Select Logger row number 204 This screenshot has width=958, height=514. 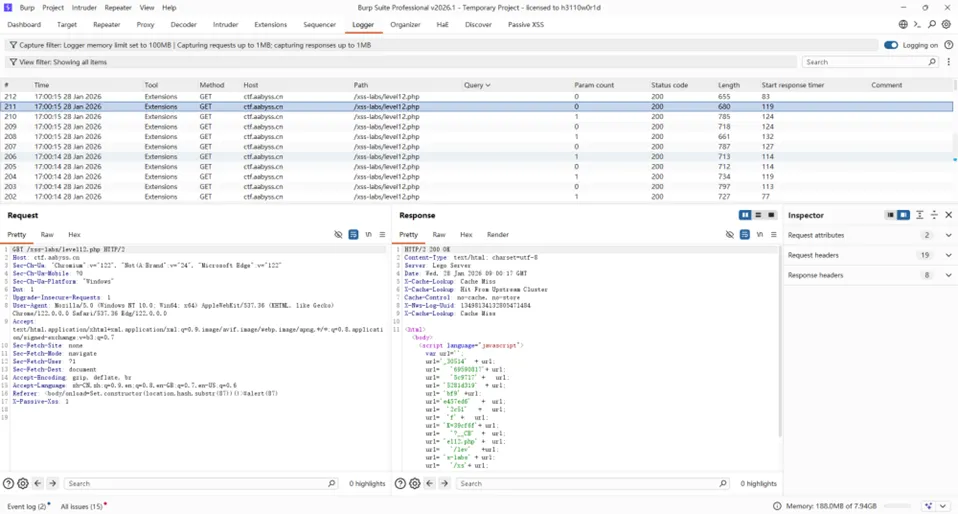click(x=478, y=177)
